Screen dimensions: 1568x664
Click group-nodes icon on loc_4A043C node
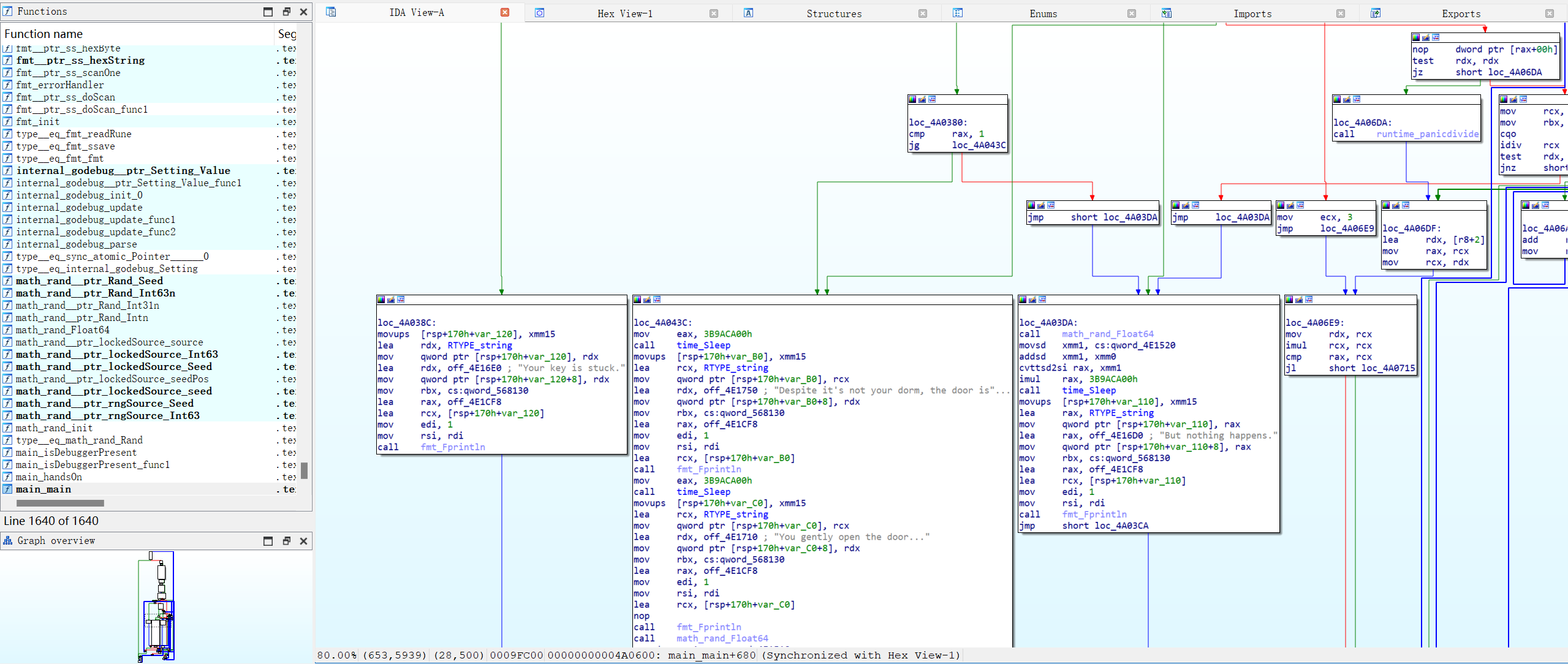tap(657, 300)
